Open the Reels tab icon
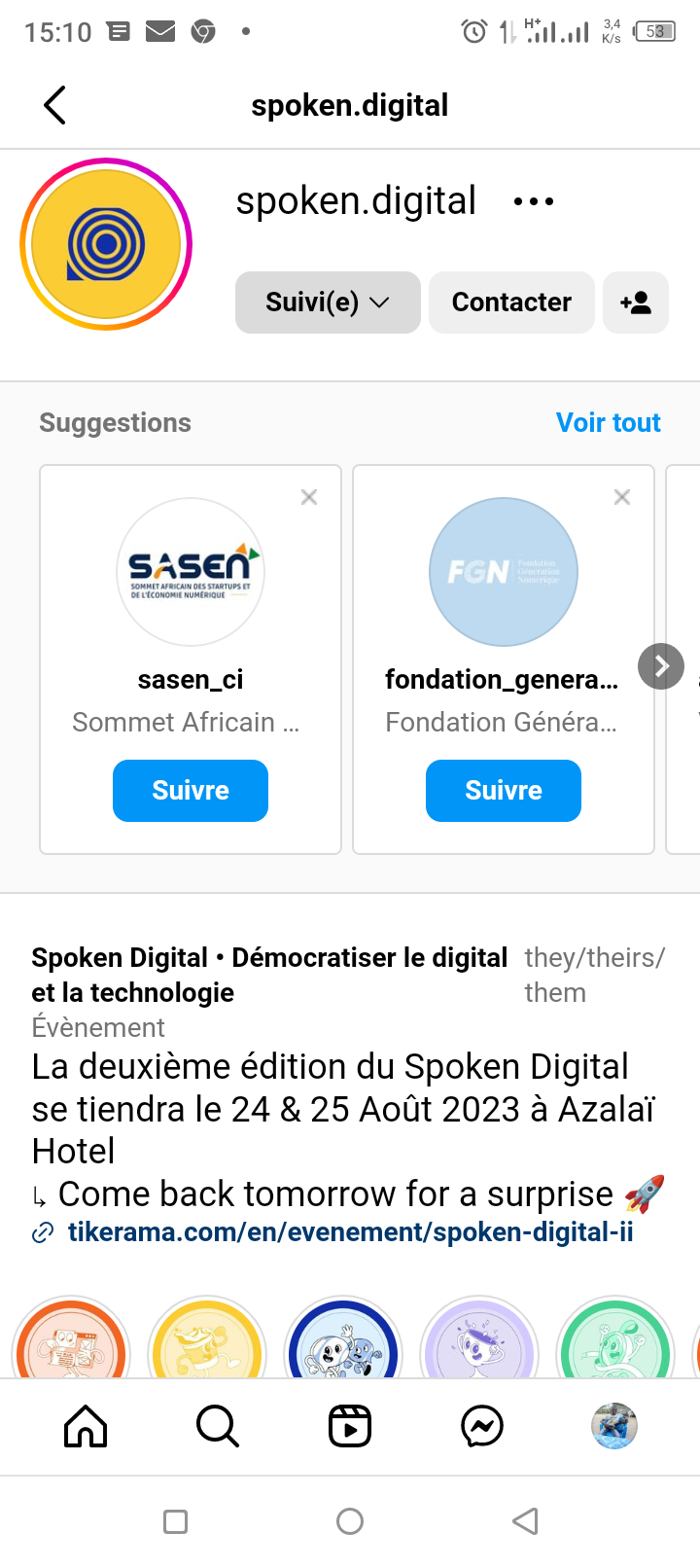Screen dimensions: 700x1568 (x=350, y=1427)
